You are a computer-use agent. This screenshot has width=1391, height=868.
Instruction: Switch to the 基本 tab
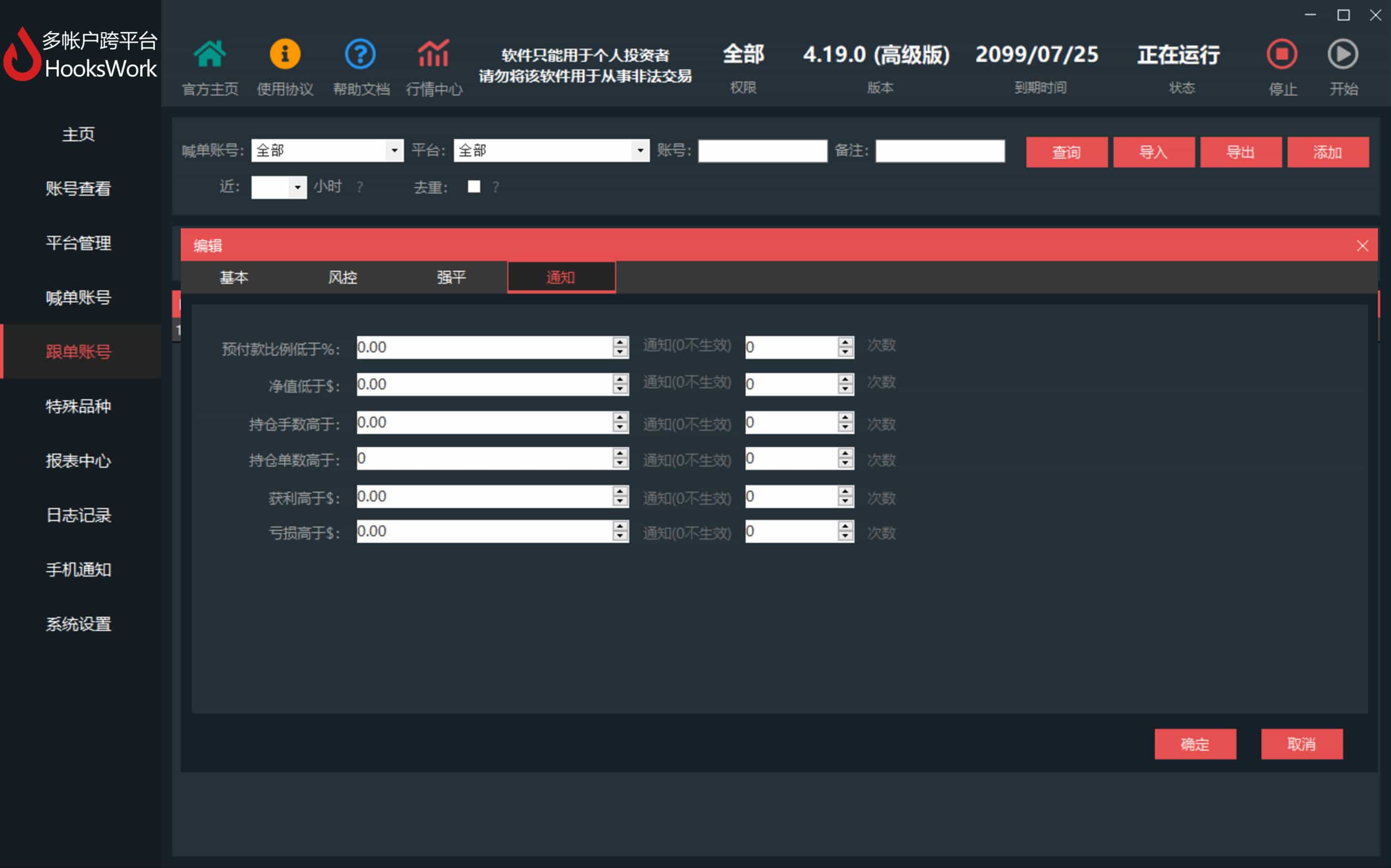234,277
